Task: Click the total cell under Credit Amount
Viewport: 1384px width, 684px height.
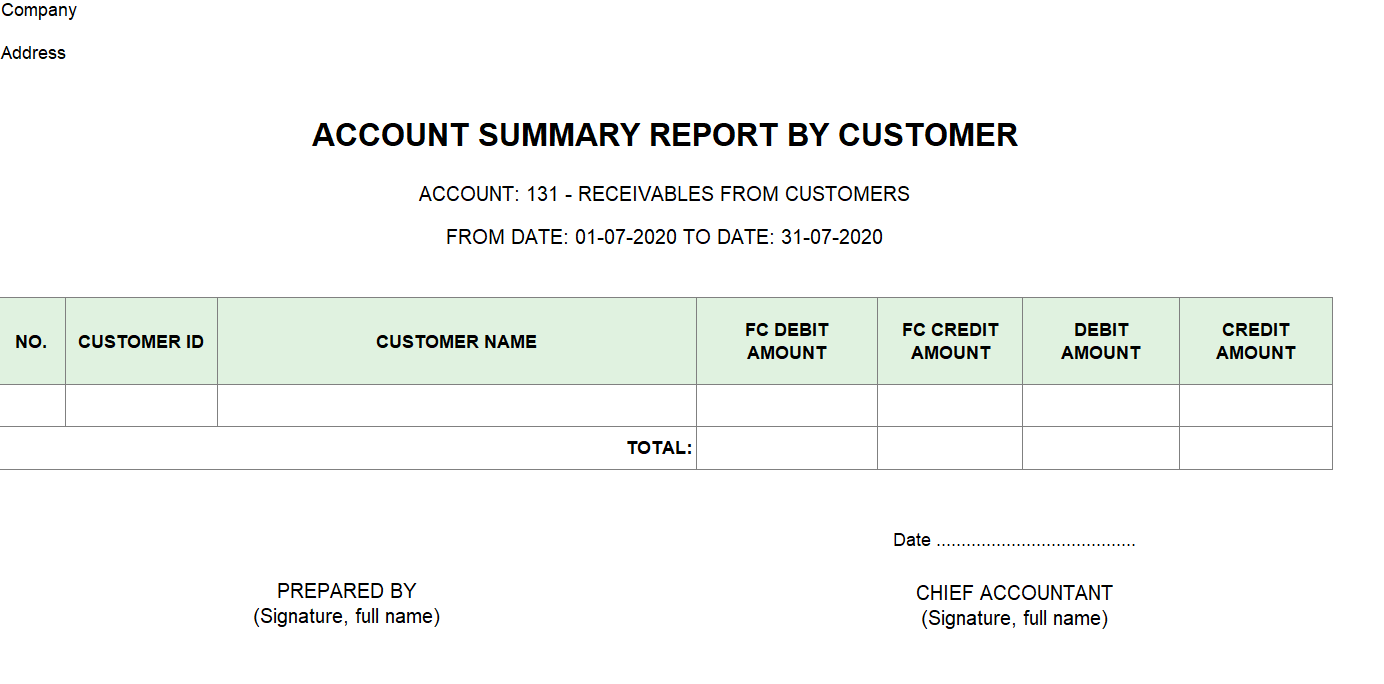Action: tap(1256, 448)
